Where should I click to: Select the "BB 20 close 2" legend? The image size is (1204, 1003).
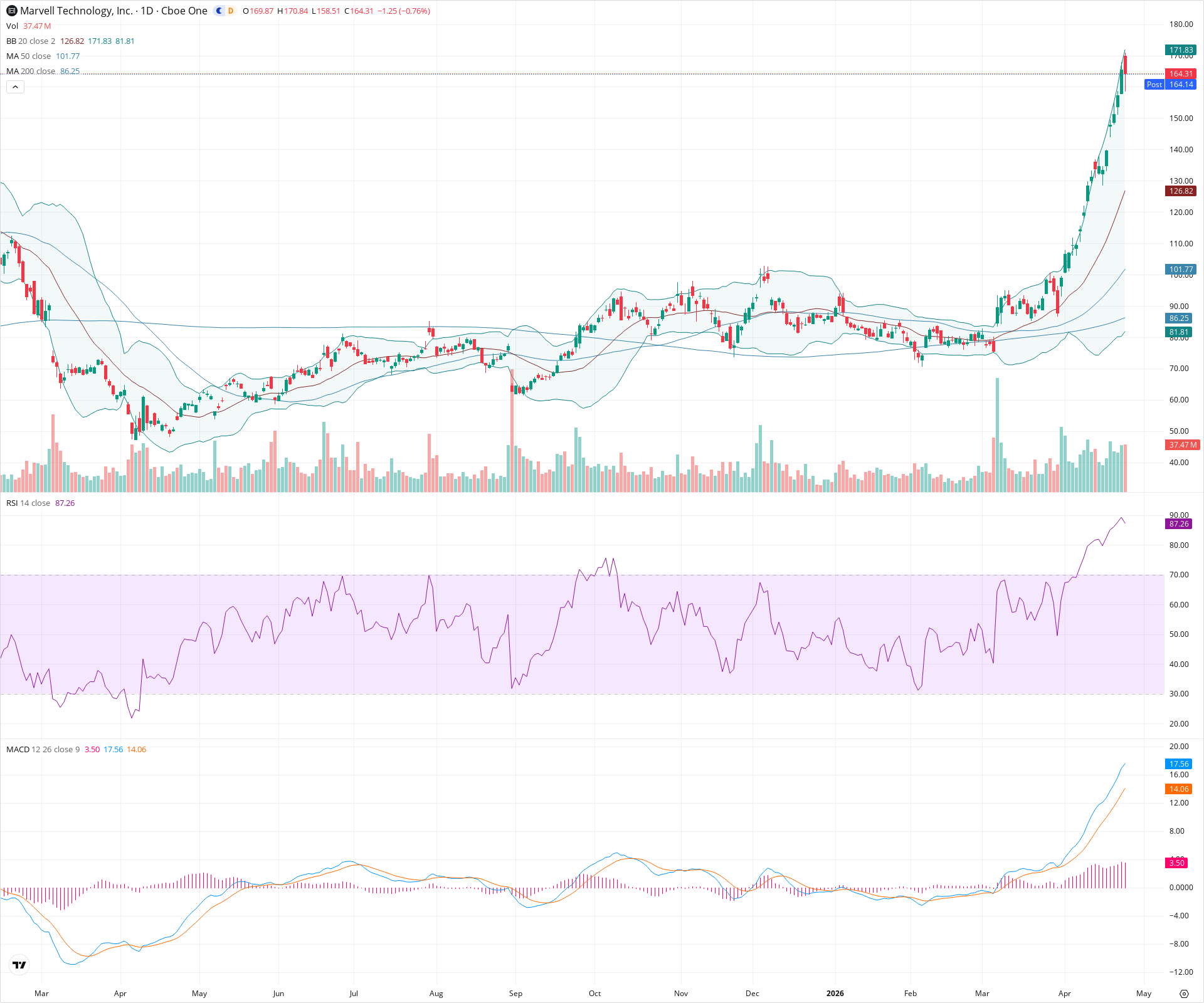pos(30,41)
